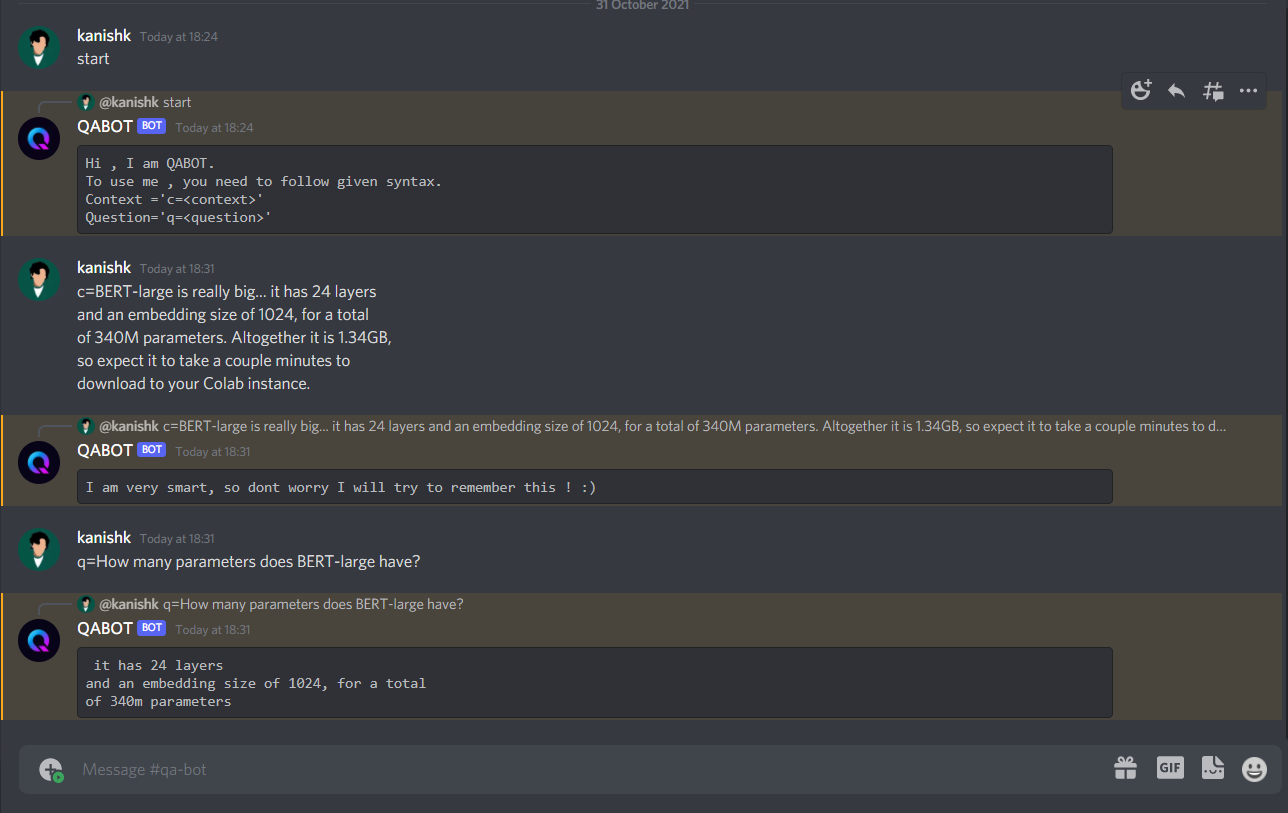Jump to replied message '@kanishk start'
Screen dimensions: 1288x813
[145, 102]
